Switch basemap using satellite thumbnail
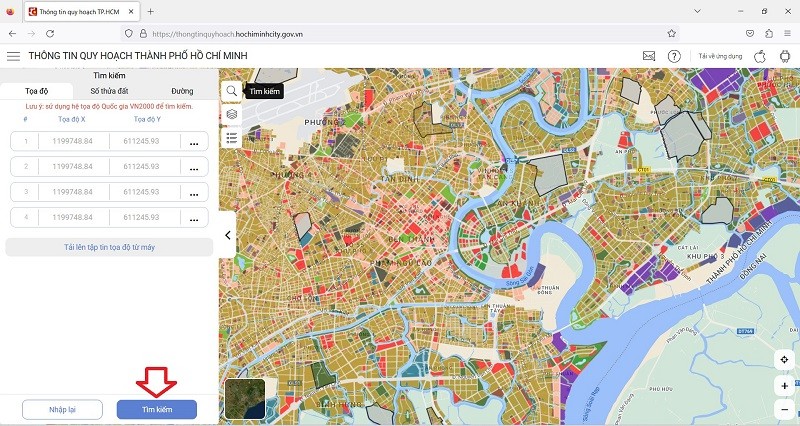Image resolution: width=800 pixels, height=426 pixels. pos(244,397)
